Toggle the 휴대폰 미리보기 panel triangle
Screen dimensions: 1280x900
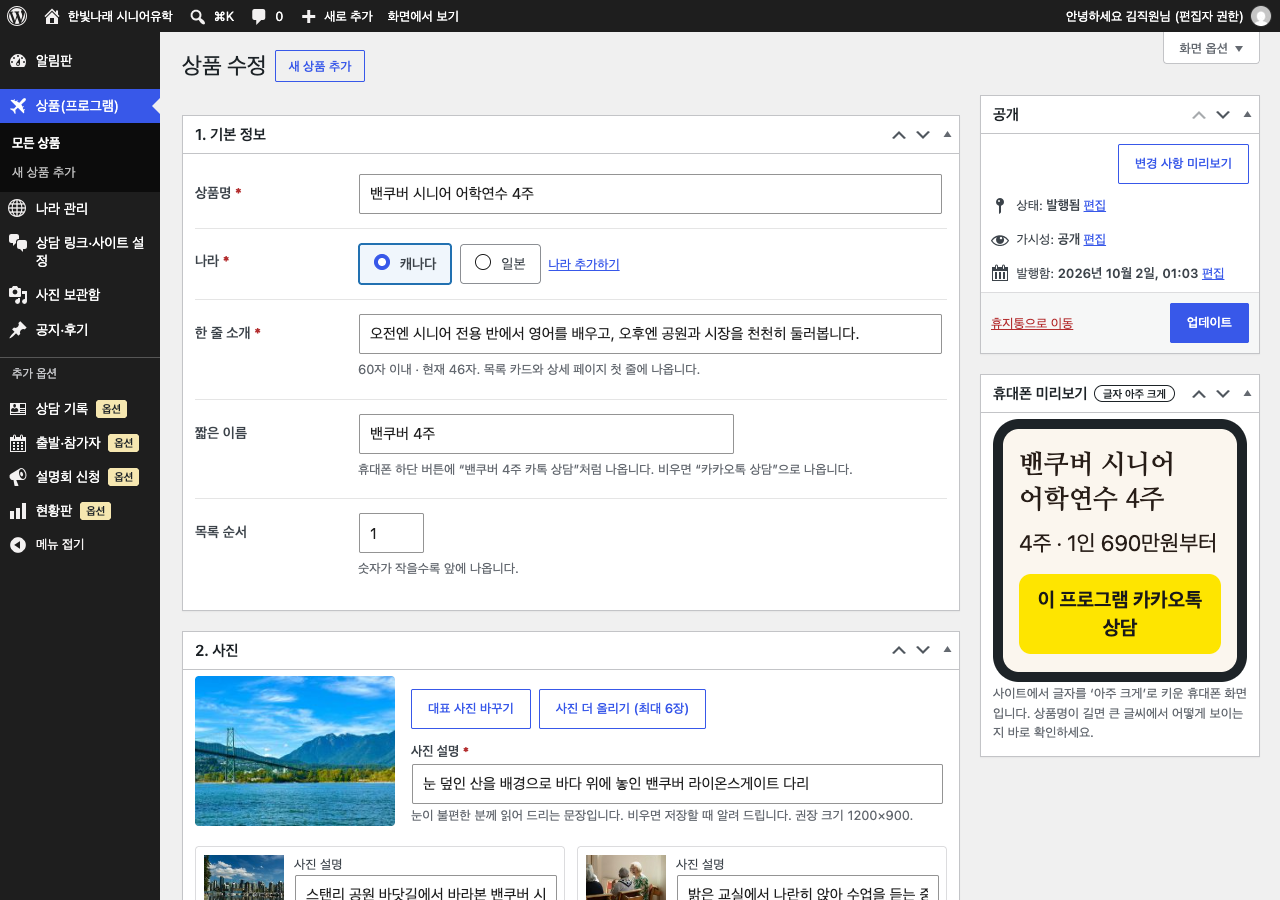(1247, 393)
